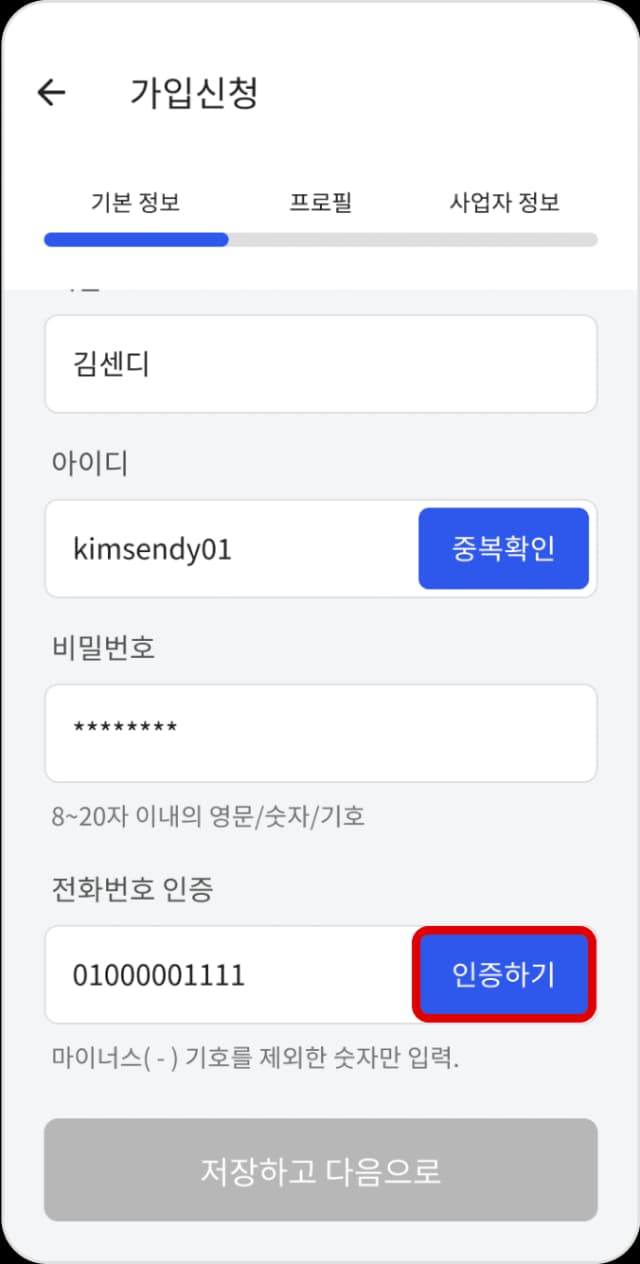
Task: Click the 8~20자 password hint text
Action: pyautogui.click(x=203, y=816)
